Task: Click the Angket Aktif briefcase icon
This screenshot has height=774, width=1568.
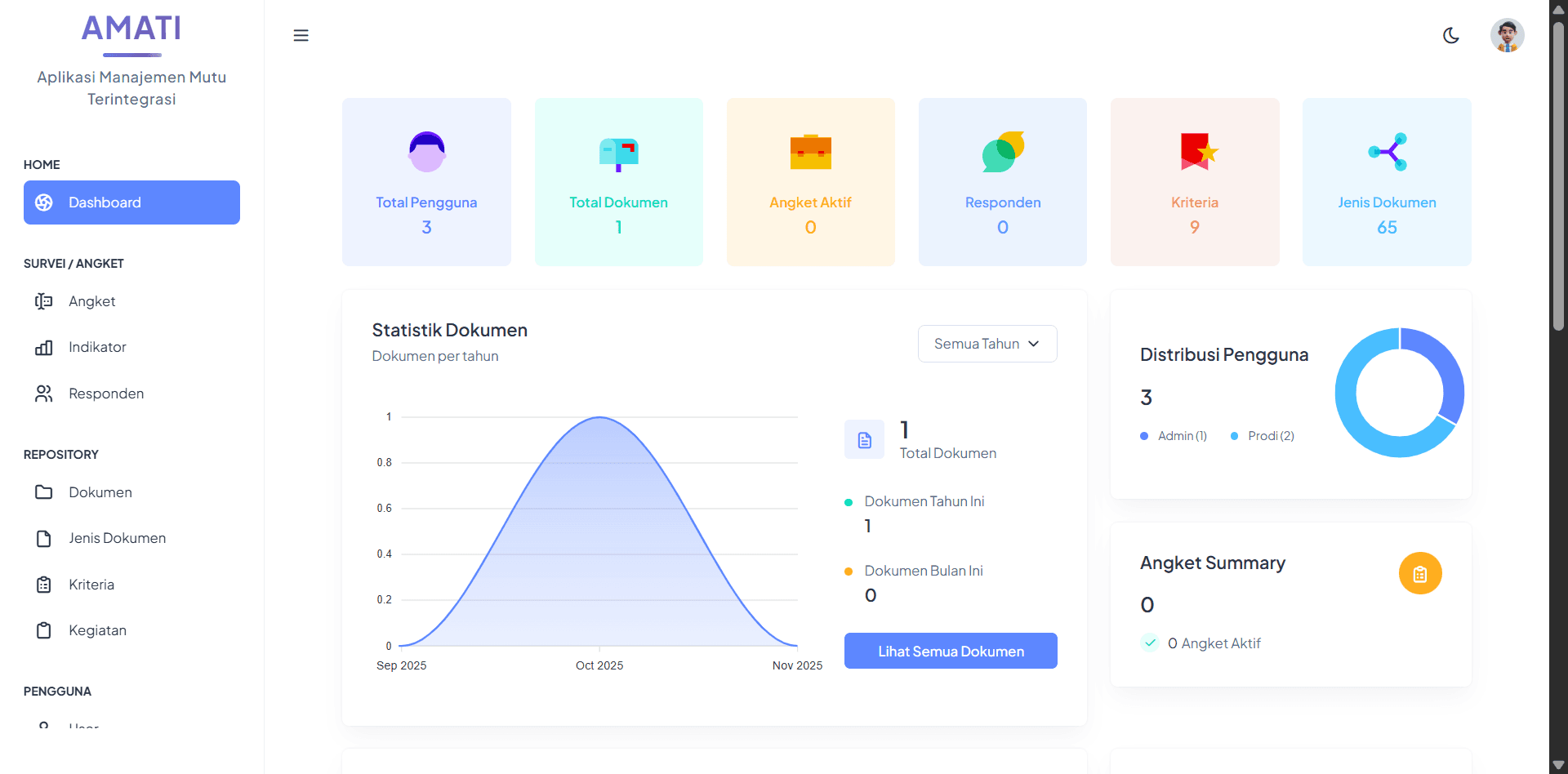Action: click(x=810, y=152)
